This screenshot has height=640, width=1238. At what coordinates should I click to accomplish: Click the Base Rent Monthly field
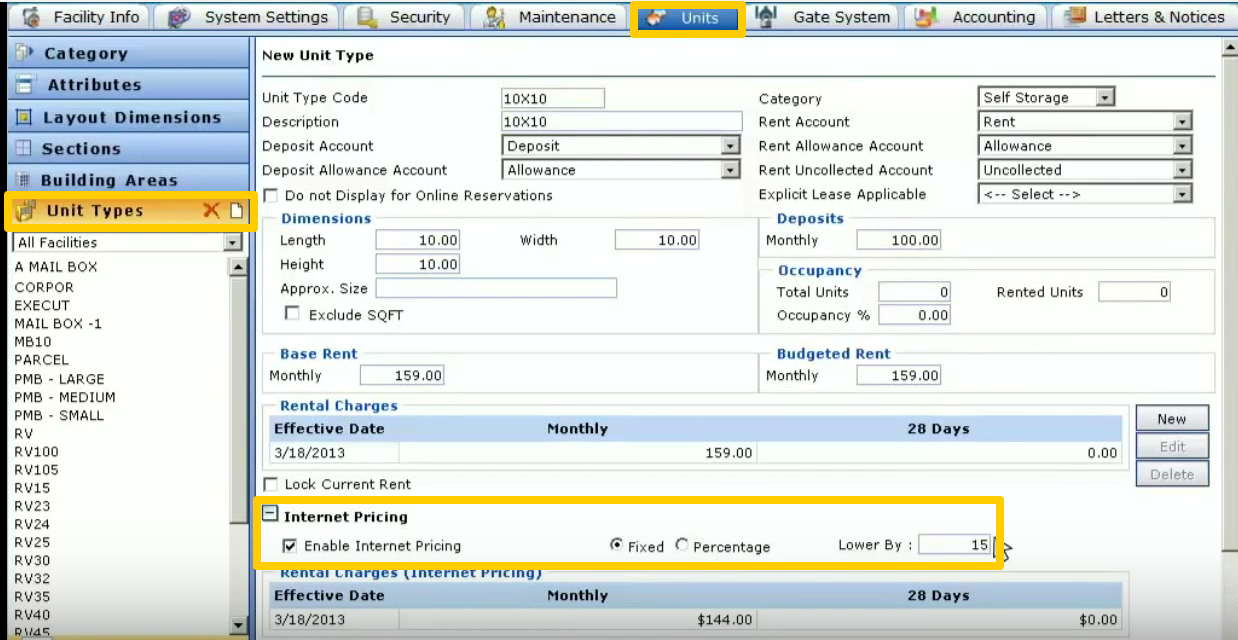click(x=402, y=376)
